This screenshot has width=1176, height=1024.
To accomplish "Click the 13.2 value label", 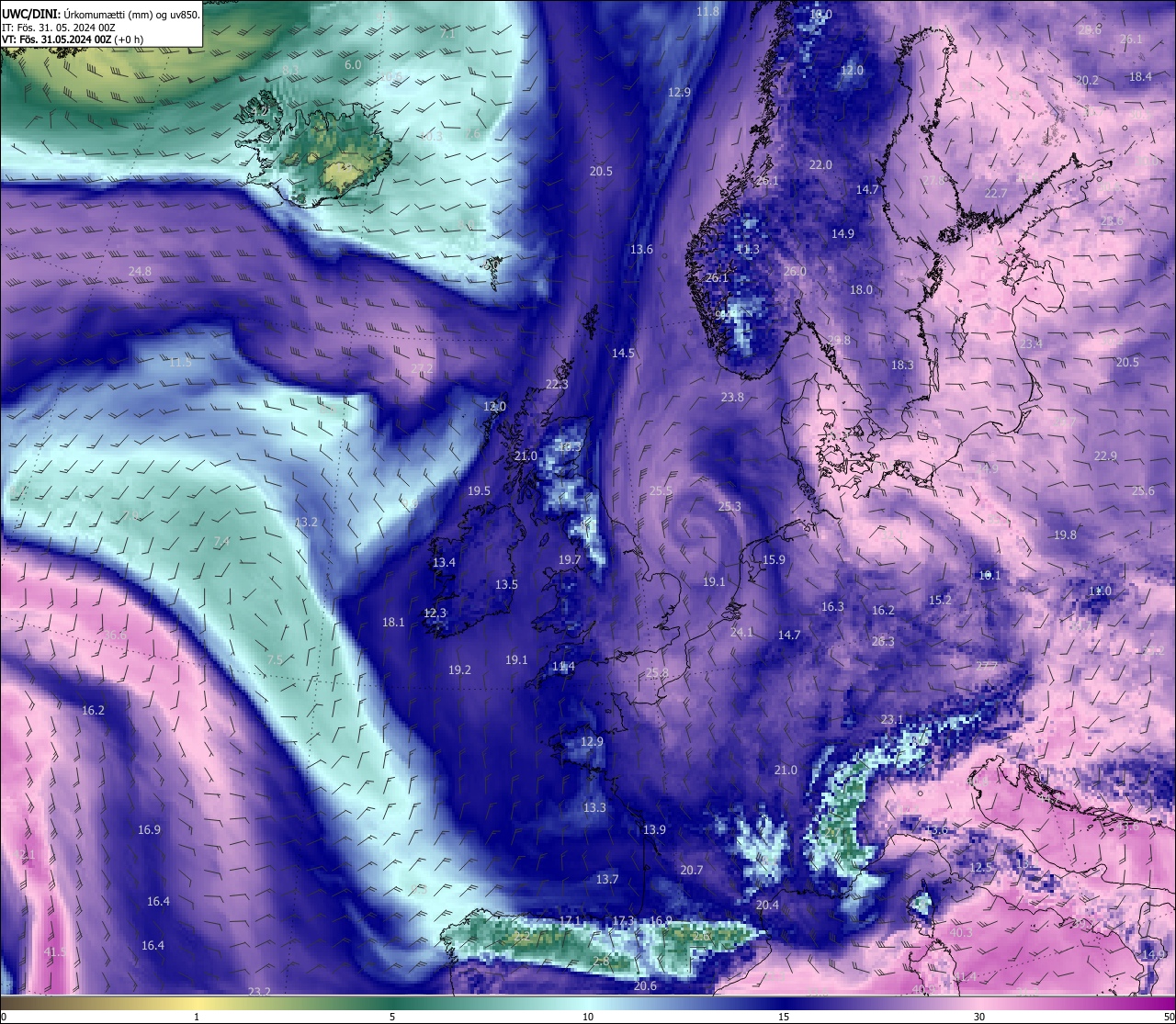I will pyautogui.click(x=306, y=522).
